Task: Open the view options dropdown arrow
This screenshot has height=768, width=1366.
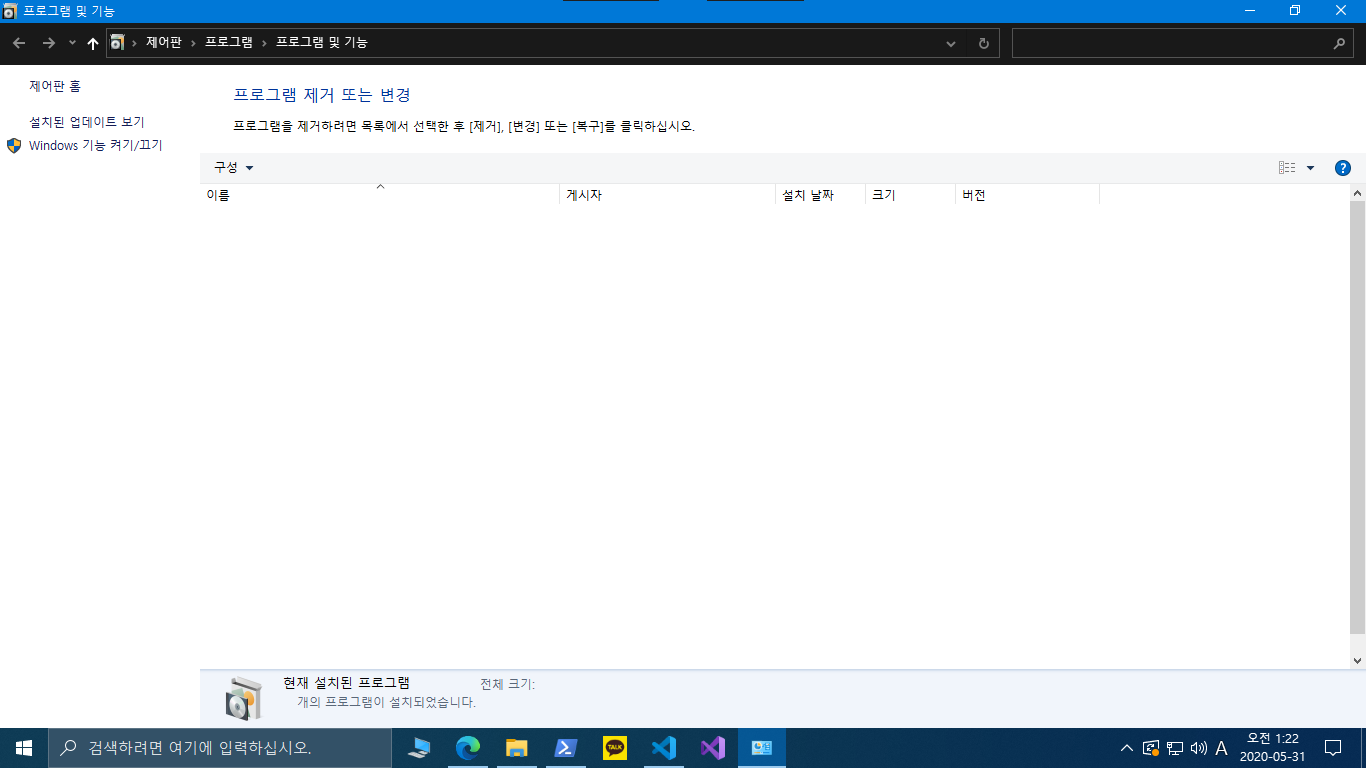Action: 1310,168
